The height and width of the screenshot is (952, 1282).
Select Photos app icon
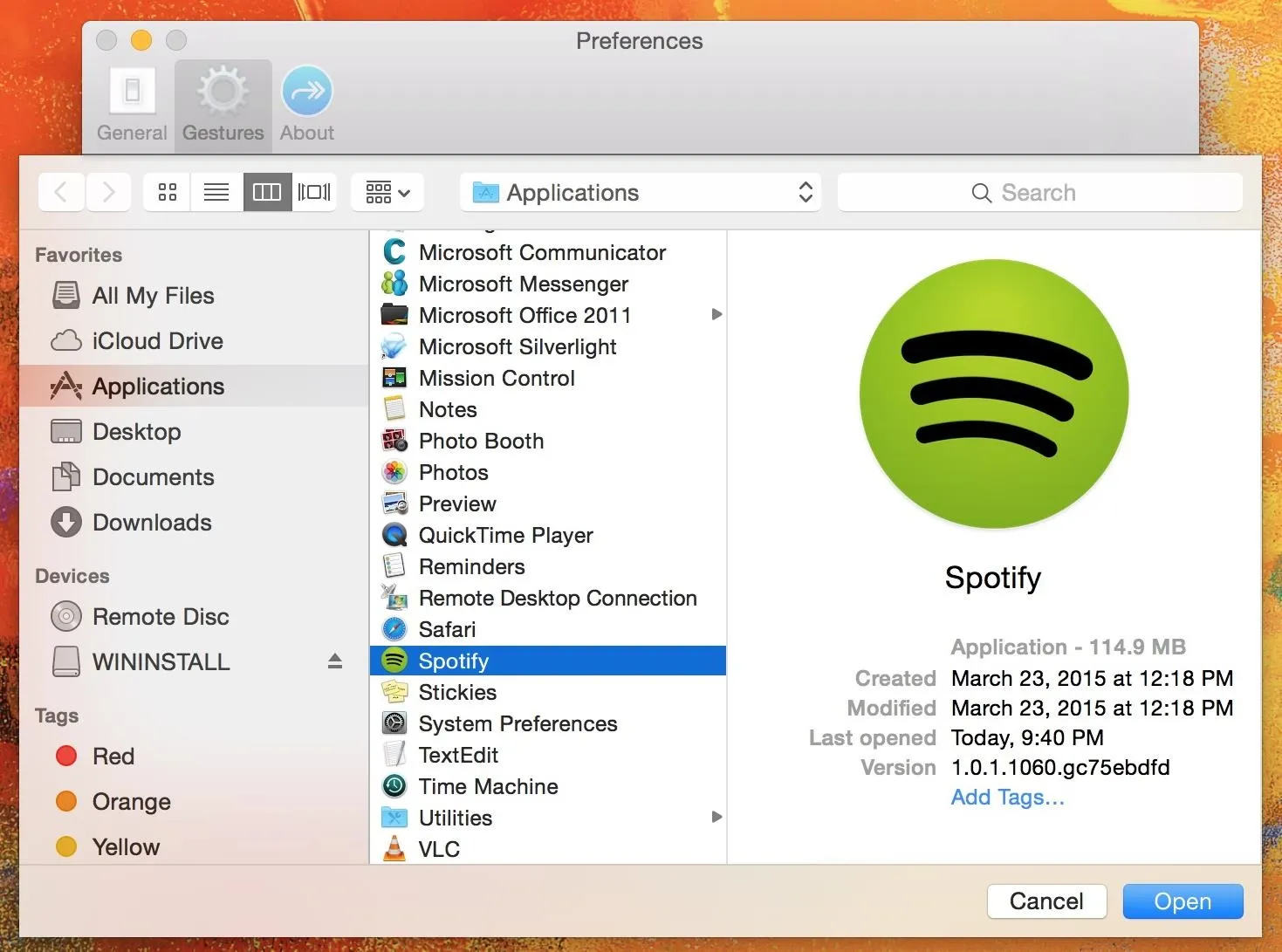tap(394, 472)
